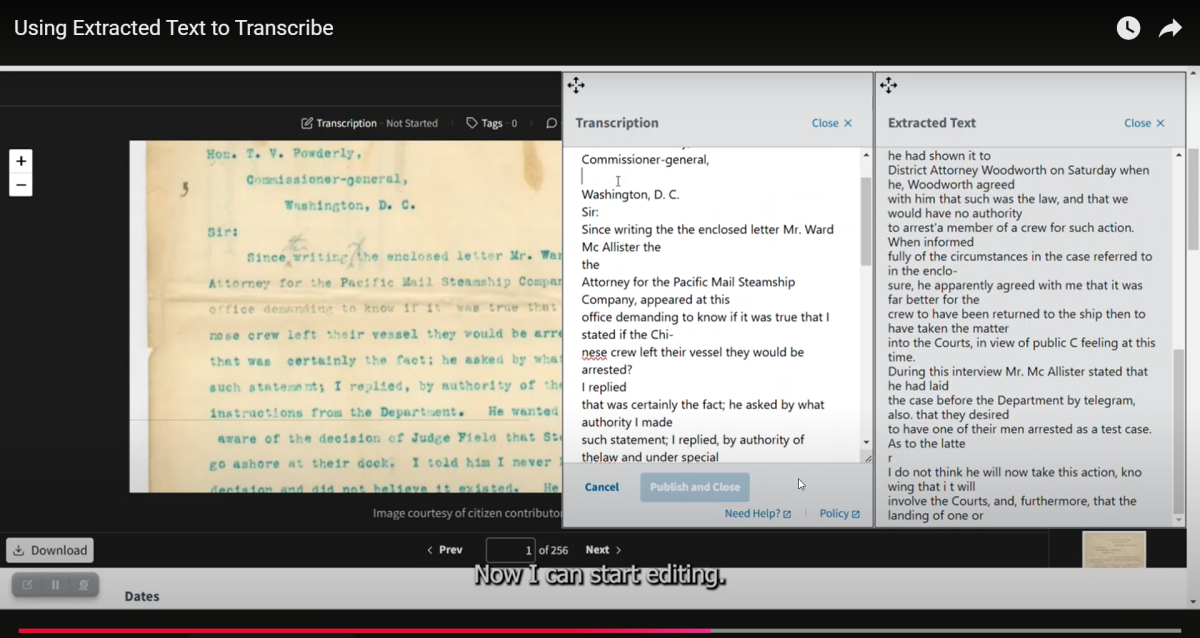The width and height of the screenshot is (1200, 638).
Task: Open the Policy link
Action: [839, 514]
